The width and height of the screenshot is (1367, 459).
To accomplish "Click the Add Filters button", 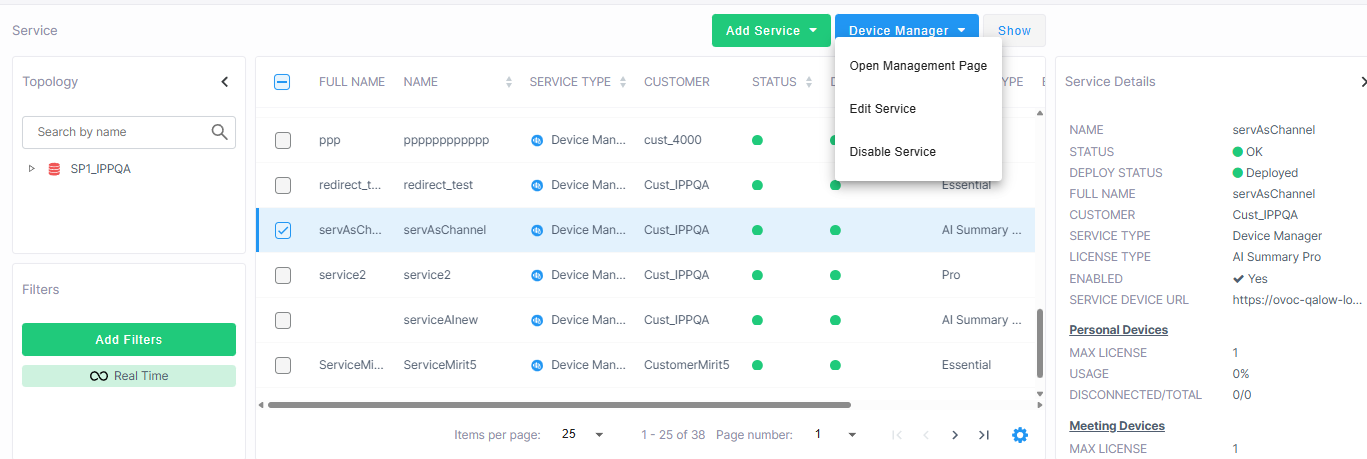I will (x=129, y=340).
